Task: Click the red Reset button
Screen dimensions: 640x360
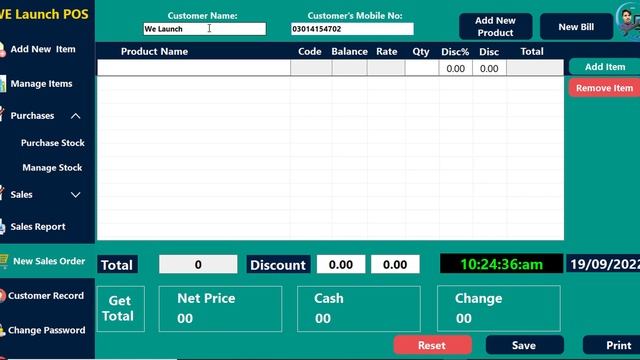Action: click(433, 345)
